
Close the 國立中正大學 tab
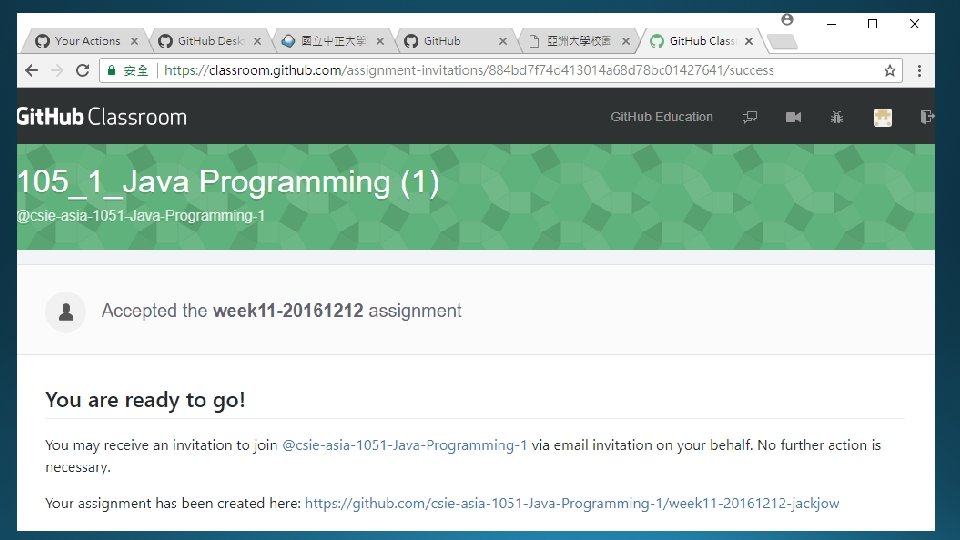(380, 41)
